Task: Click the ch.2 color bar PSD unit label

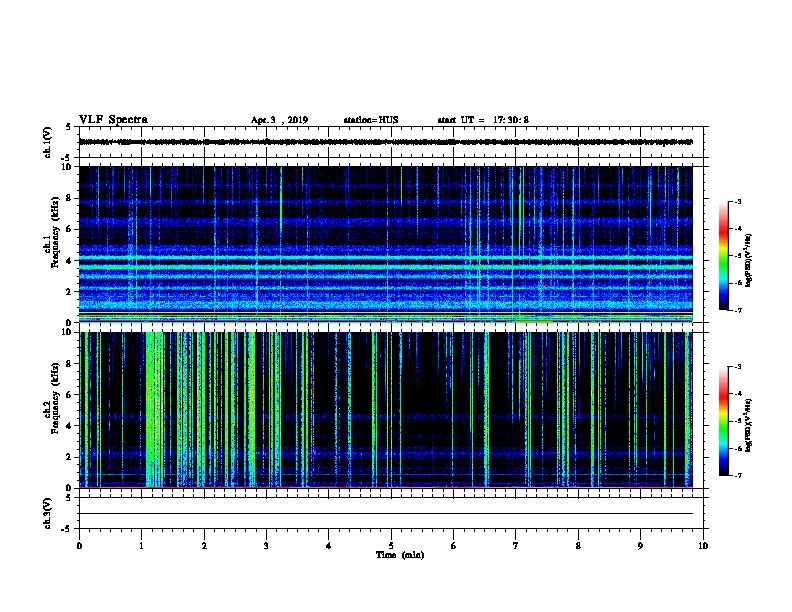Action: pyautogui.click(x=748, y=425)
